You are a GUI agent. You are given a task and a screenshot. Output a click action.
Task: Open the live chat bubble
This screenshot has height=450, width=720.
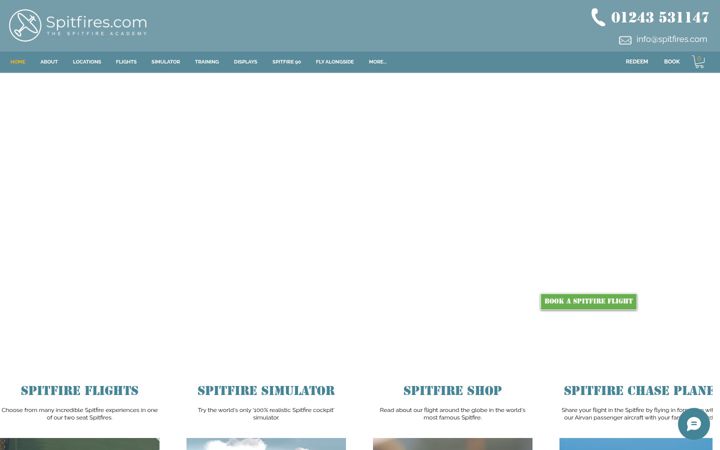pos(693,424)
